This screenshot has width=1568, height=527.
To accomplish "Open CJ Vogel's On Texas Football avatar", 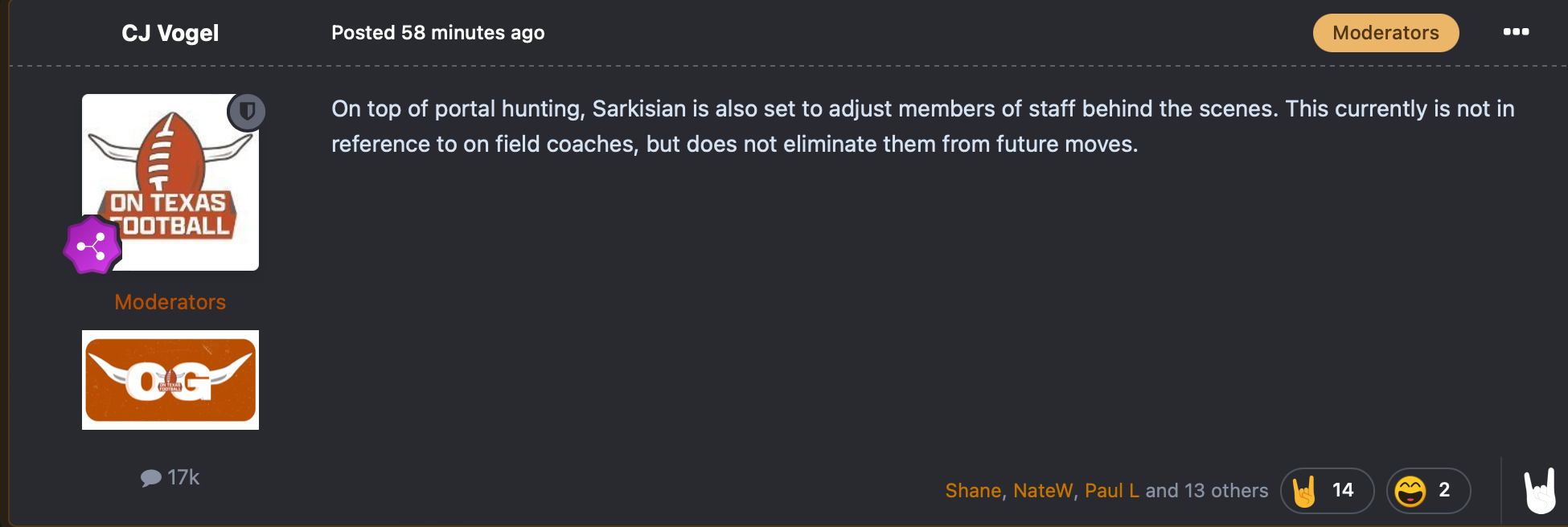I will [170, 182].
